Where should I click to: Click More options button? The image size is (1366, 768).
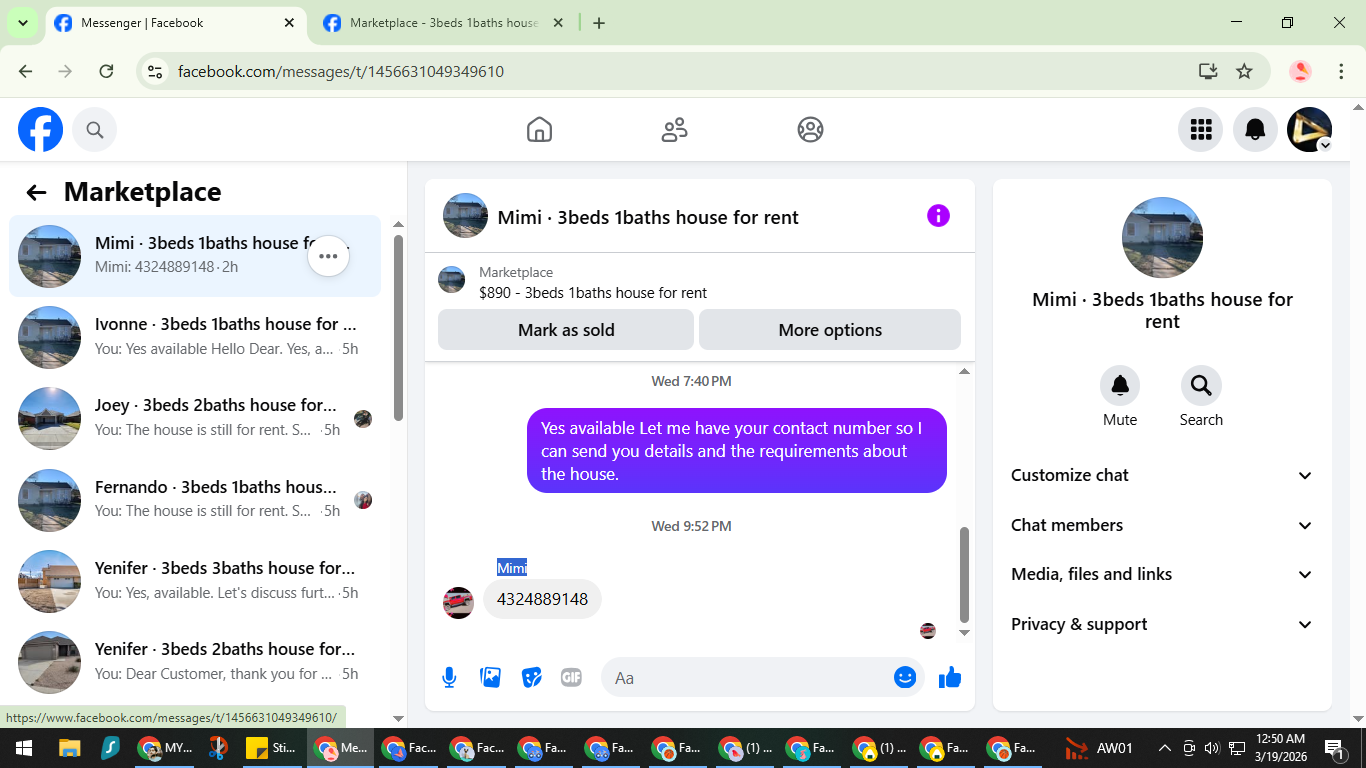click(x=830, y=330)
